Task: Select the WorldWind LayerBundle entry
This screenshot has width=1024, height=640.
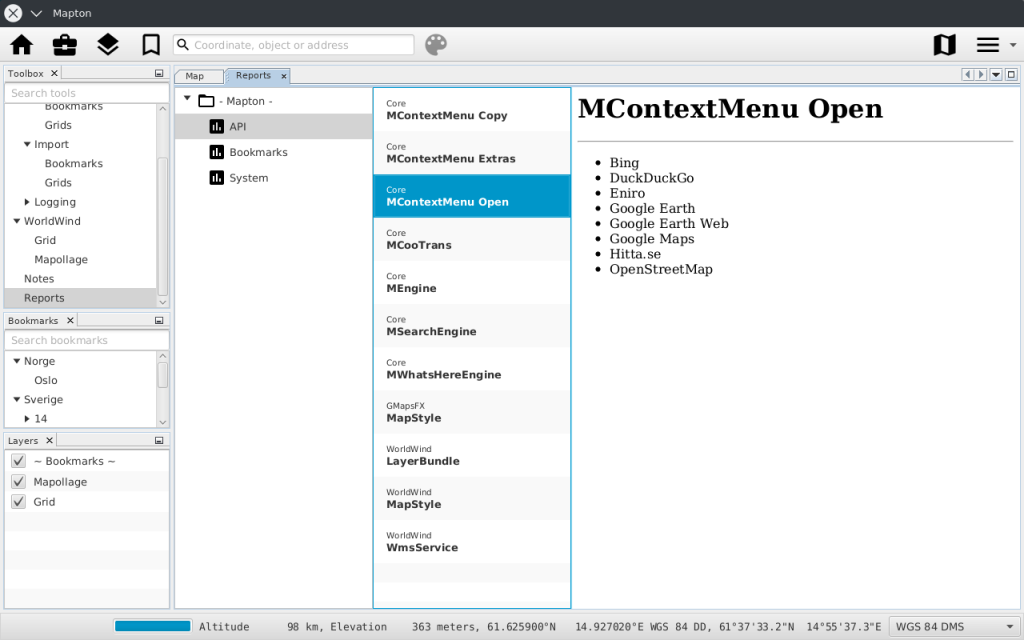Action: click(x=472, y=455)
